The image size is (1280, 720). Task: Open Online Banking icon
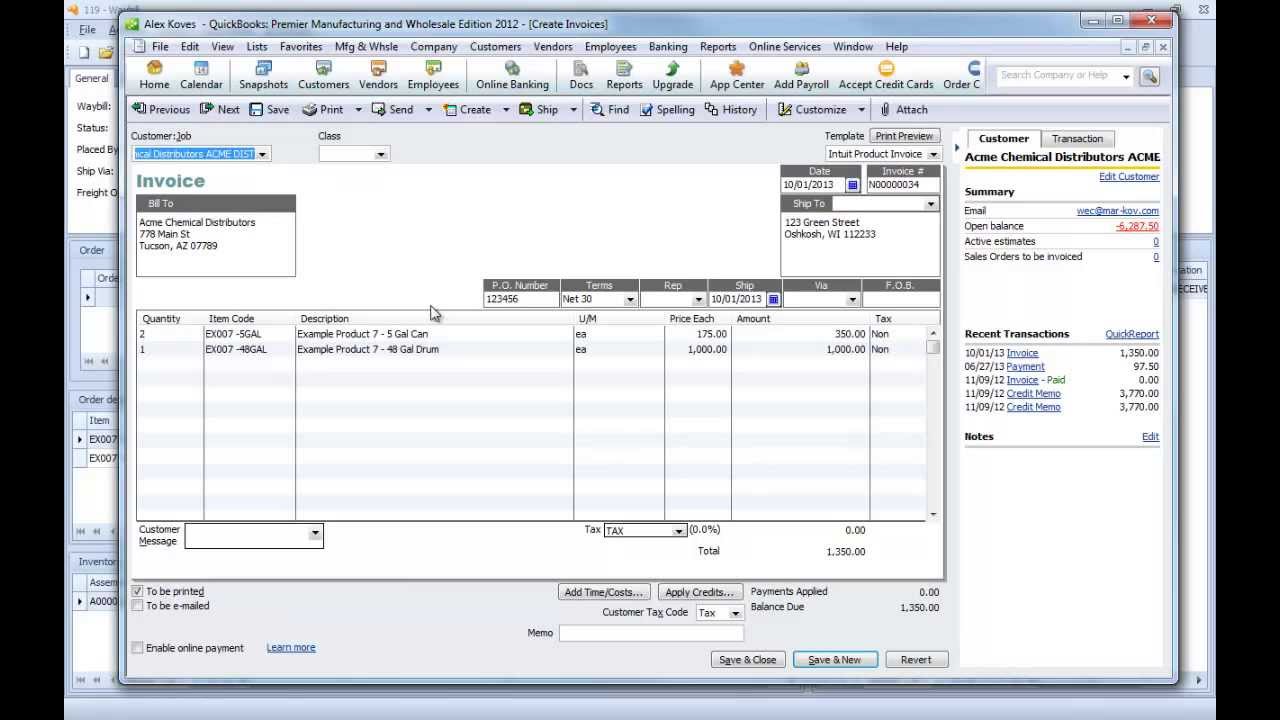512,75
